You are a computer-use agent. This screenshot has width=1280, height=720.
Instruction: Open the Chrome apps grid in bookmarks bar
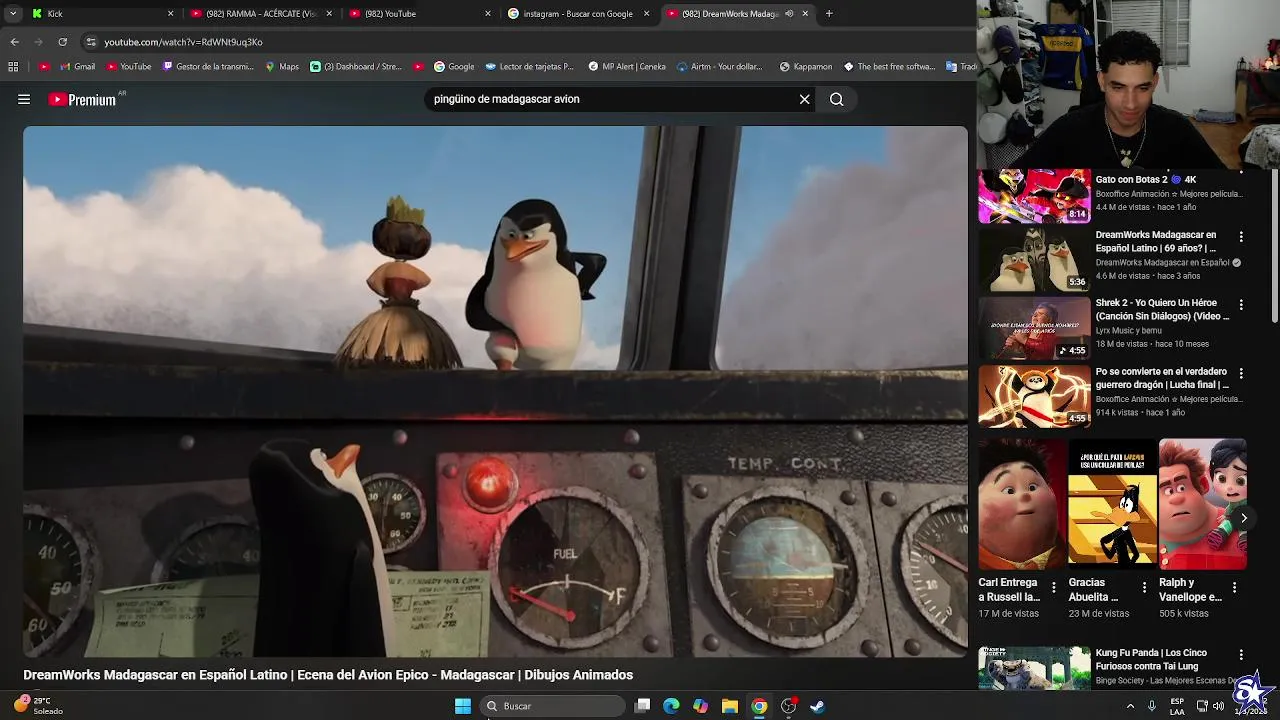pyautogui.click(x=13, y=67)
